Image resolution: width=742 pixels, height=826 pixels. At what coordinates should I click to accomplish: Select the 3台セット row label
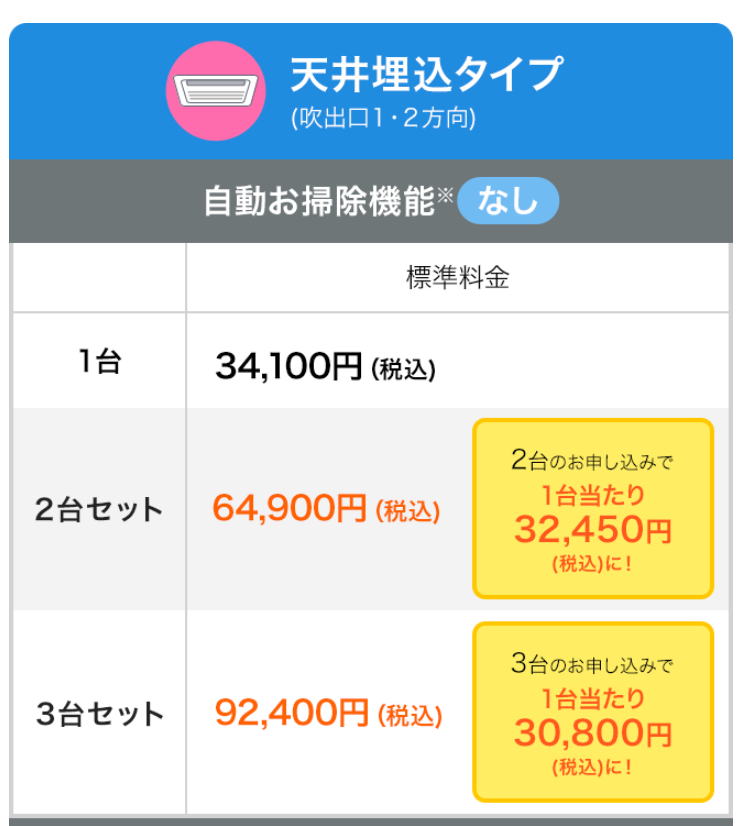99,715
